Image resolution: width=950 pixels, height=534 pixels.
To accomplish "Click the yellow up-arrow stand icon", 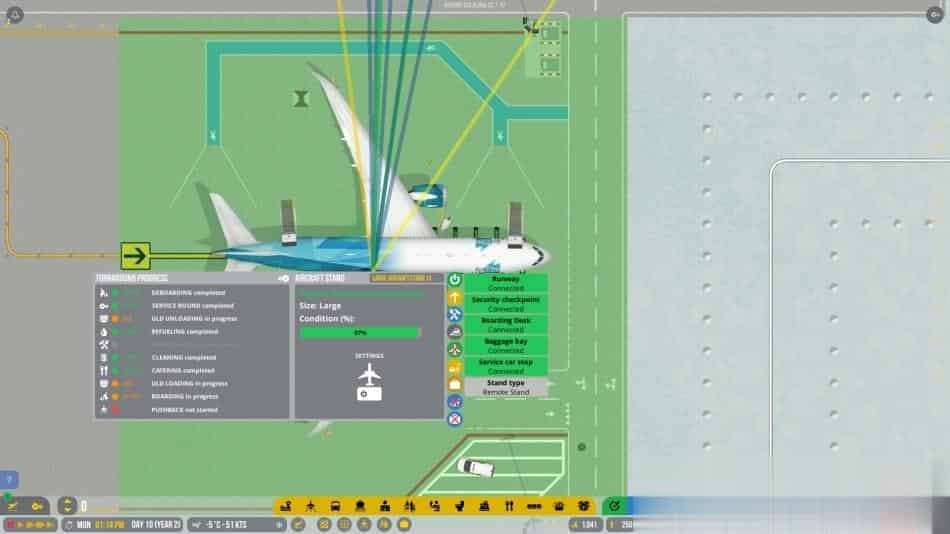I will [x=454, y=297].
